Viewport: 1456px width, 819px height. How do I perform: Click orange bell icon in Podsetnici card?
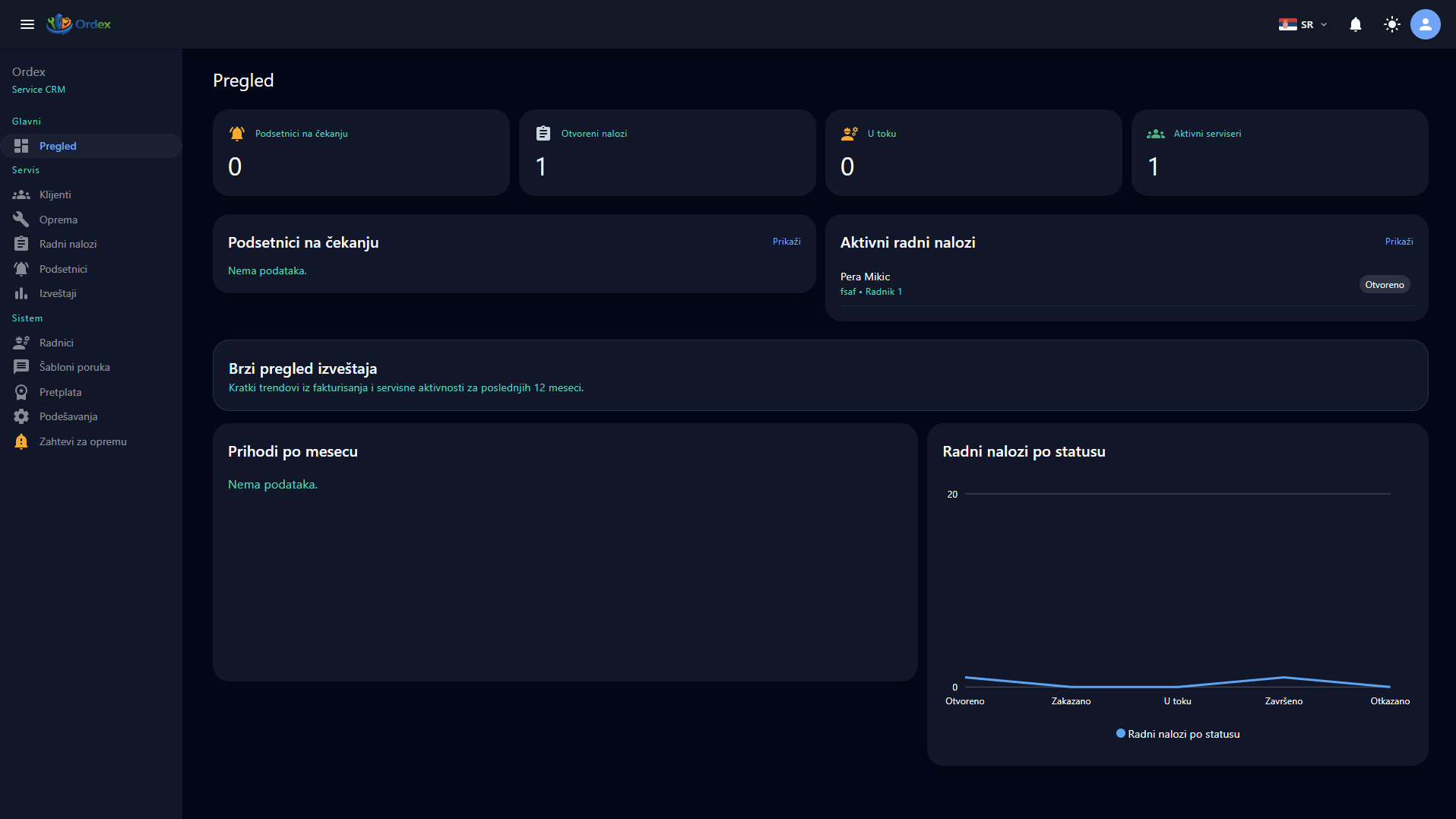pyautogui.click(x=237, y=134)
